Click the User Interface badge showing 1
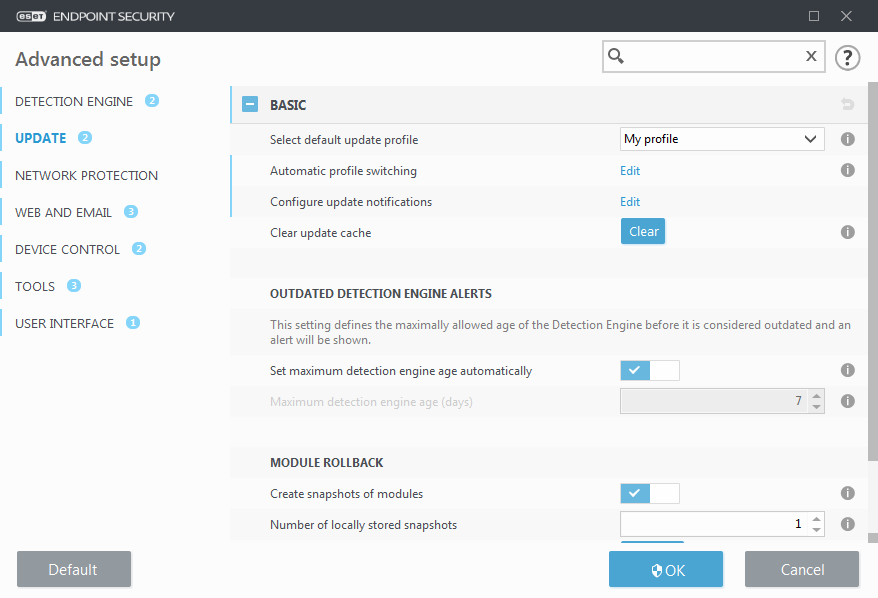Viewport: 878px width, 598px height. [133, 323]
